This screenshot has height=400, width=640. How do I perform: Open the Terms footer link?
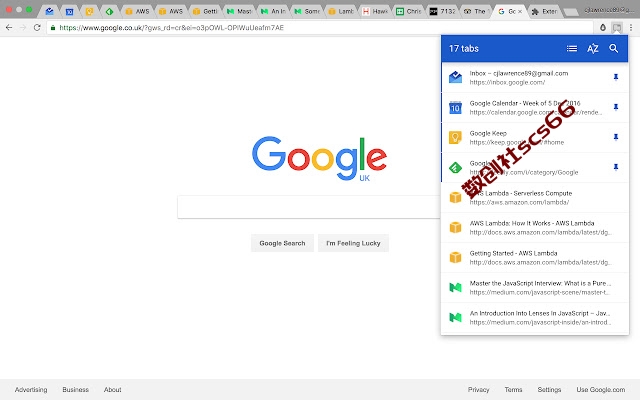[x=513, y=390]
